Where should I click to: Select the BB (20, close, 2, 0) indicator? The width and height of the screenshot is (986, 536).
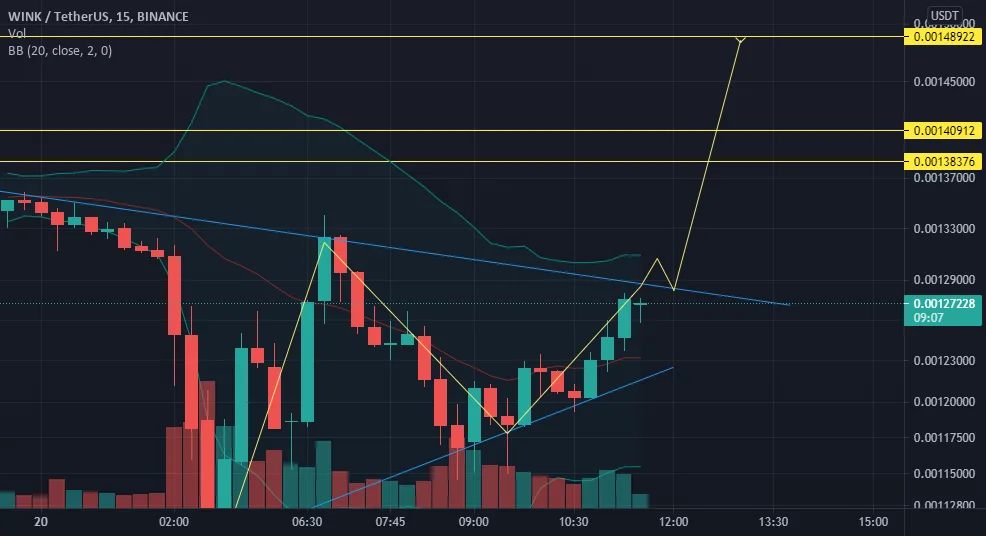pos(60,50)
